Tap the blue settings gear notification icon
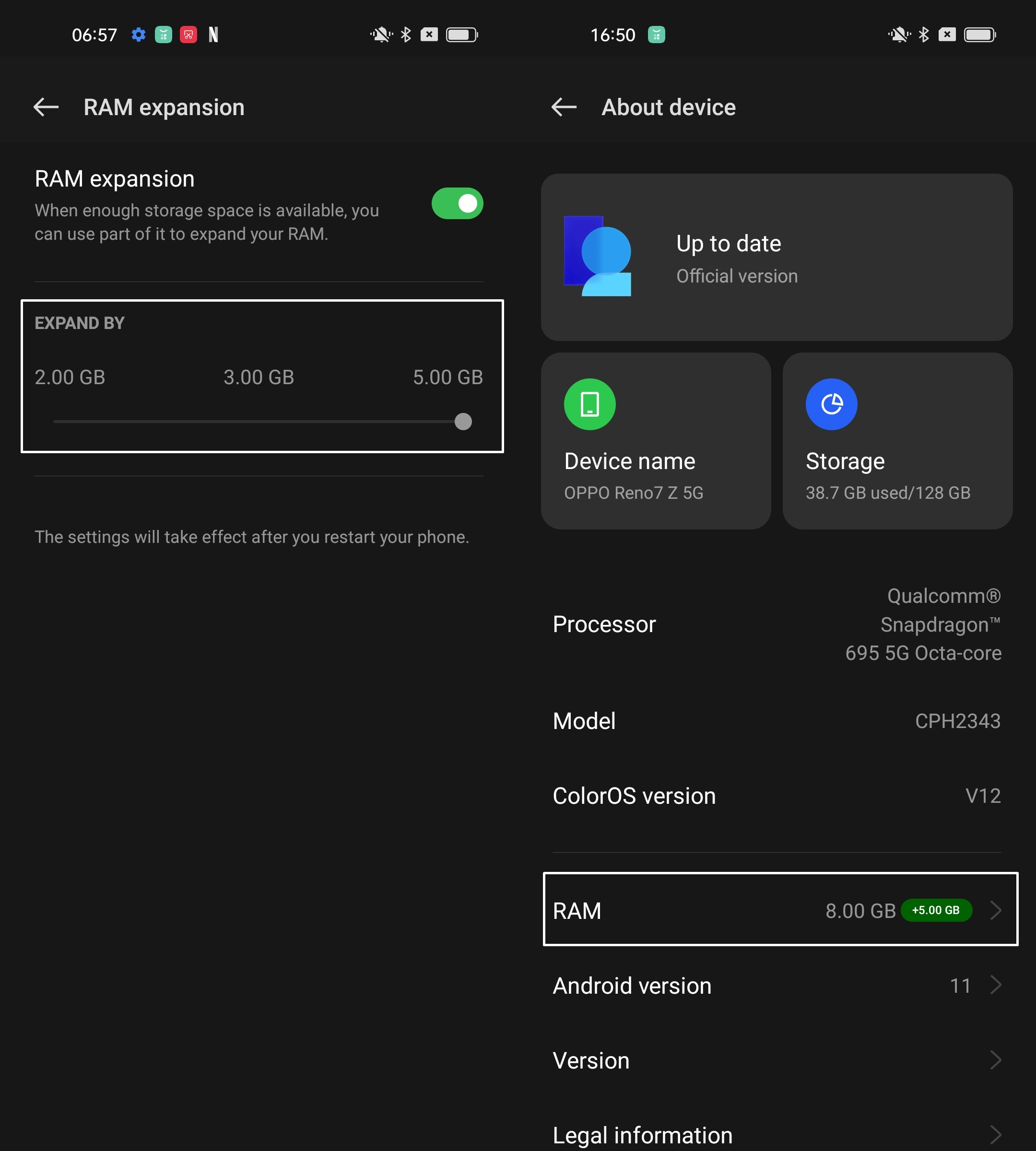Viewport: 1036px width, 1151px height. point(138,35)
